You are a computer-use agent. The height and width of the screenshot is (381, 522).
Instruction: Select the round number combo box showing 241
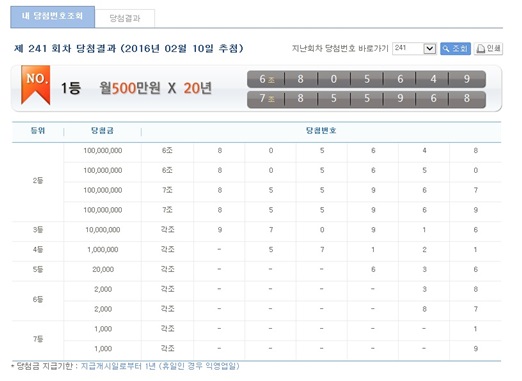click(x=414, y=49)
